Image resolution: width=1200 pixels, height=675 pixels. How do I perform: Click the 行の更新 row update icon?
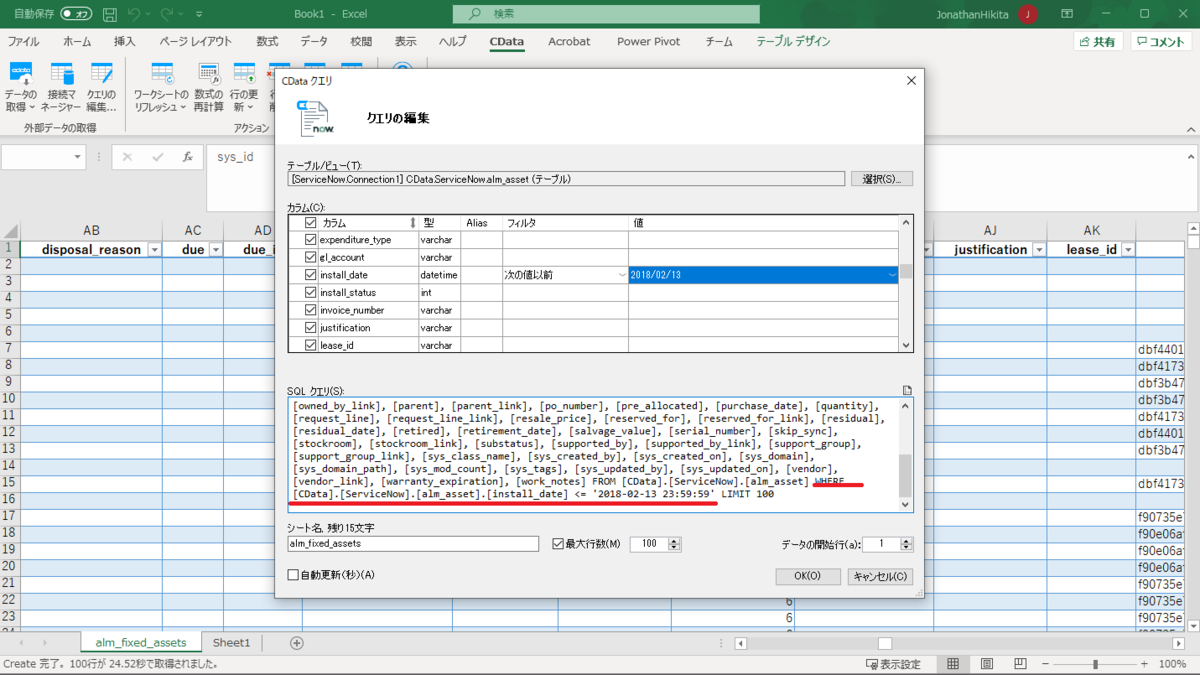247,85
